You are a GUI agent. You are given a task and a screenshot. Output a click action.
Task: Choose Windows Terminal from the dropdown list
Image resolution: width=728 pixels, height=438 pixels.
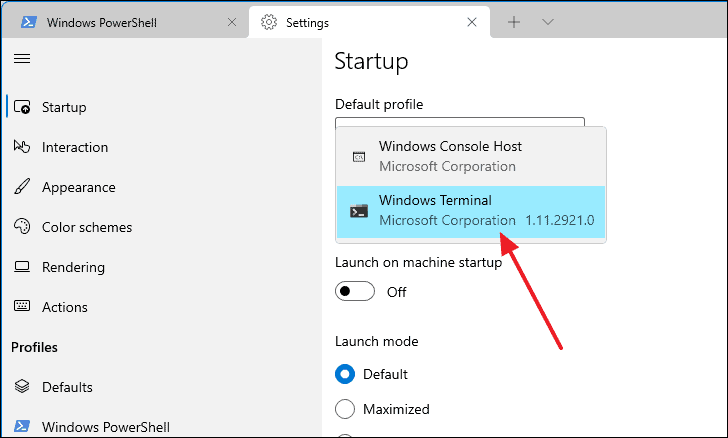point(470,210)
